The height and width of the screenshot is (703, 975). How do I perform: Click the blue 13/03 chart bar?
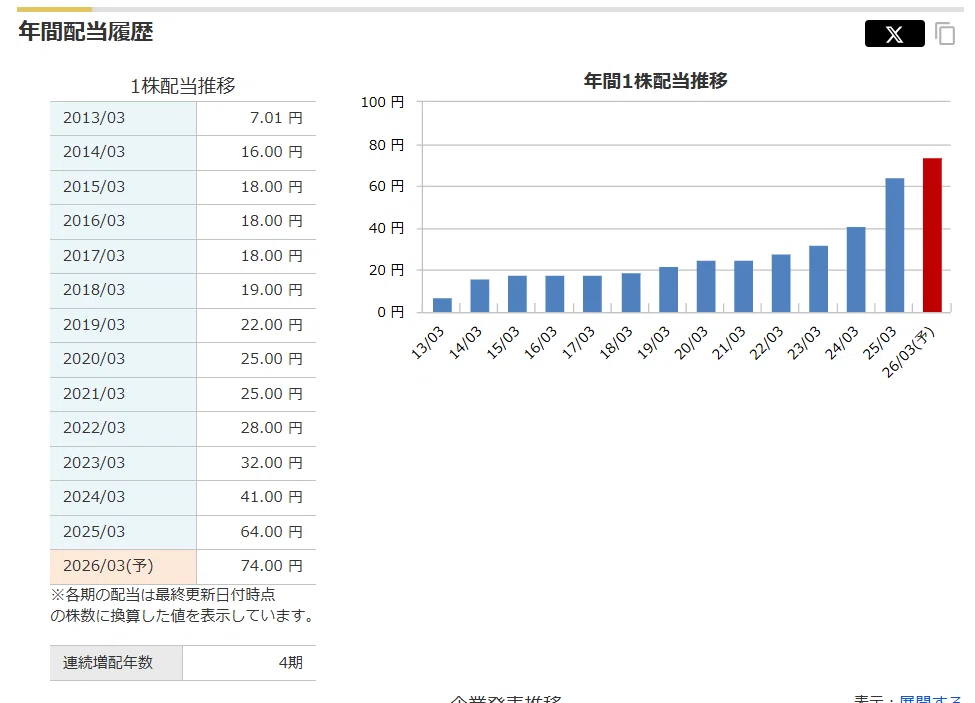[443, 305]
